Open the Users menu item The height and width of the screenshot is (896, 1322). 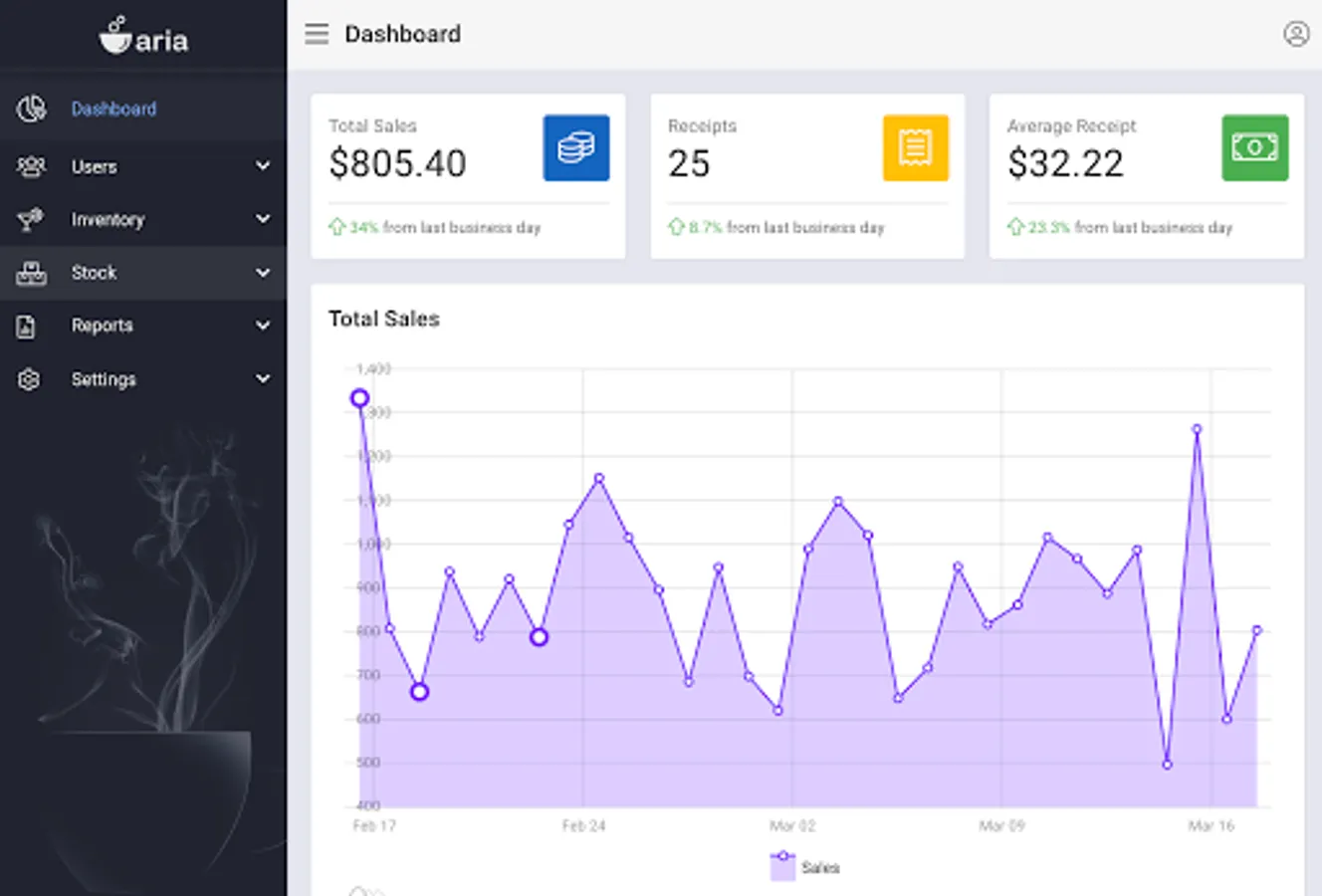tap(143, 166)
